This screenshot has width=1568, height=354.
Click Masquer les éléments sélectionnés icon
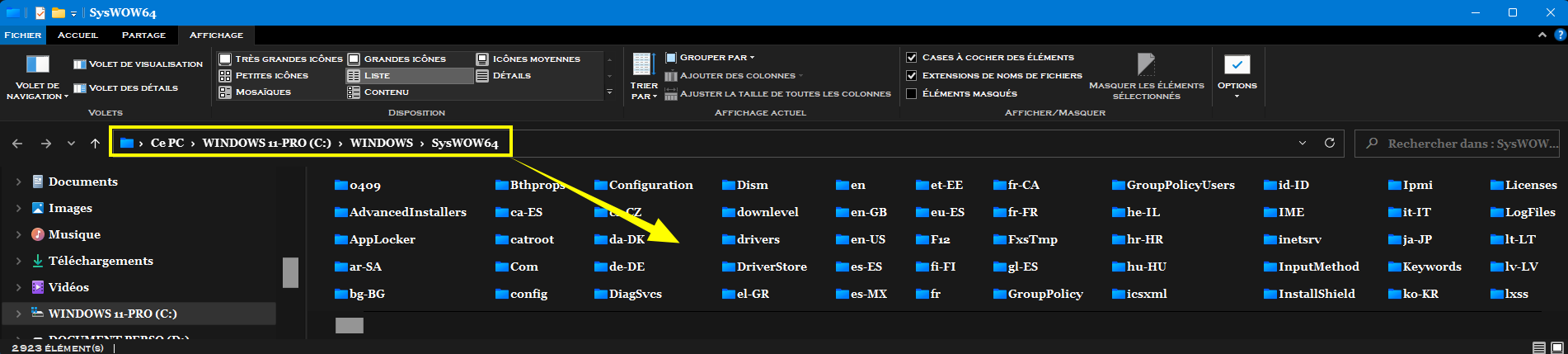1146,64
